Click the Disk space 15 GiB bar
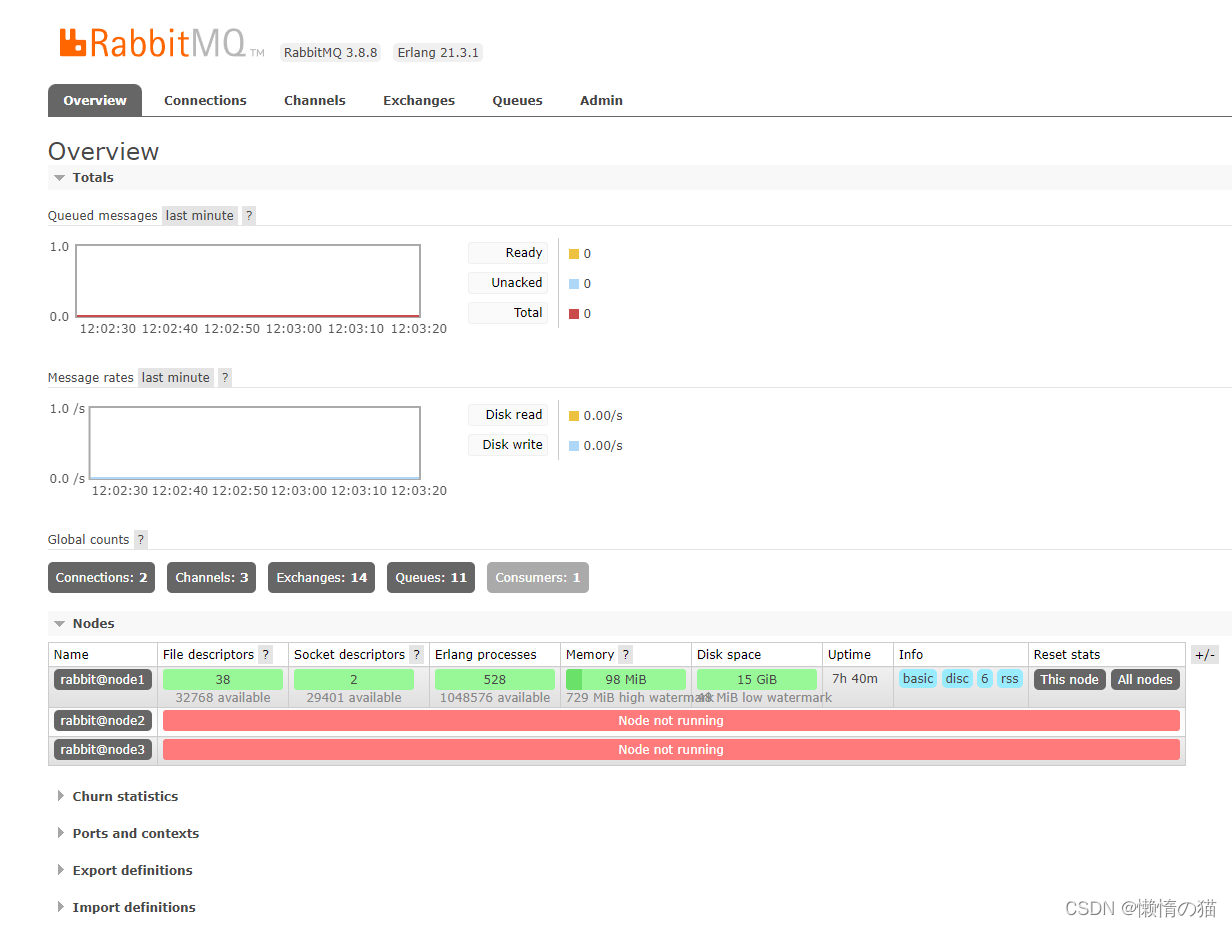The image size is (1232, 927). (757, 679)
